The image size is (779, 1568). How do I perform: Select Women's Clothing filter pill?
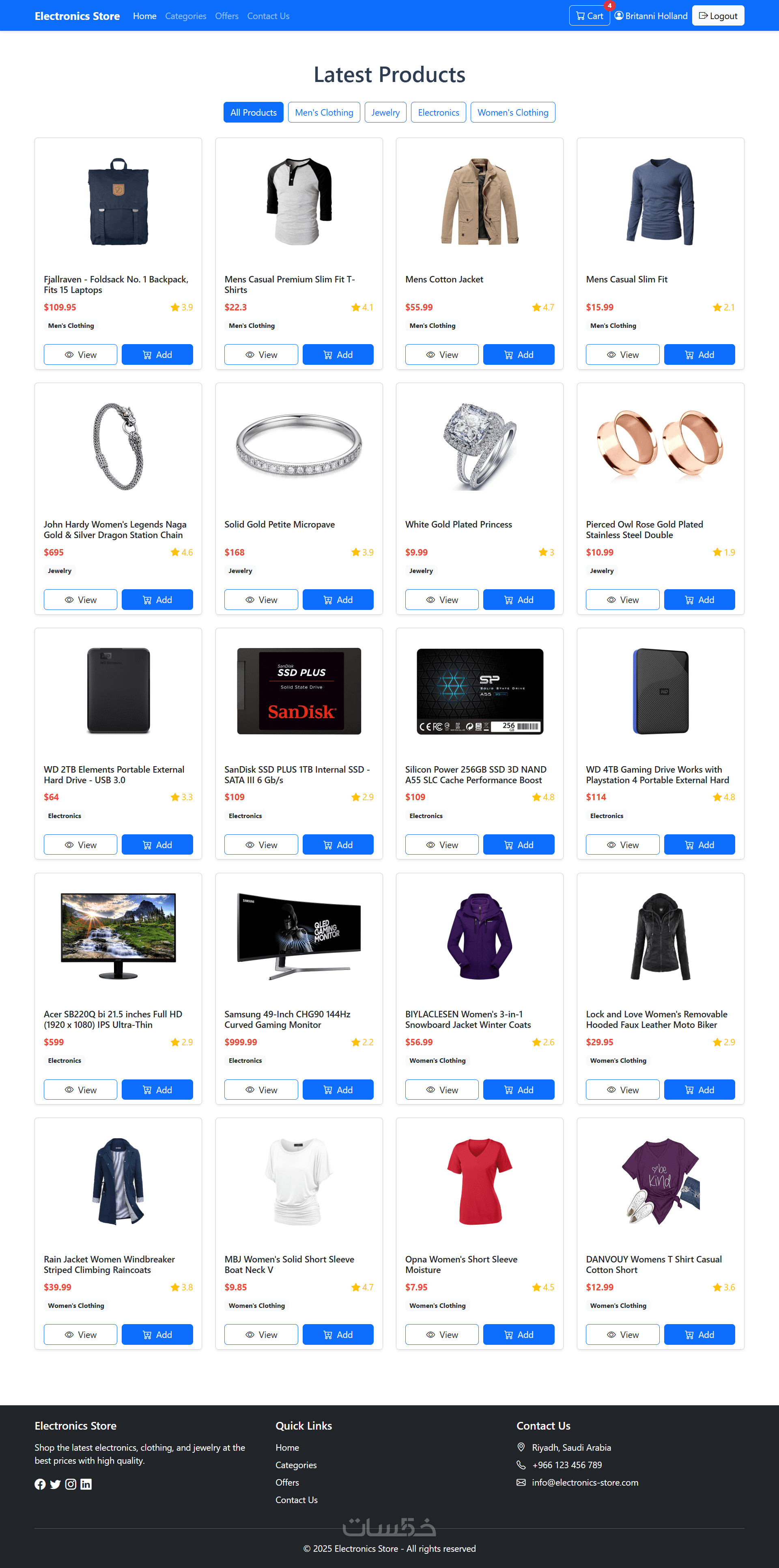coord(512,112)
